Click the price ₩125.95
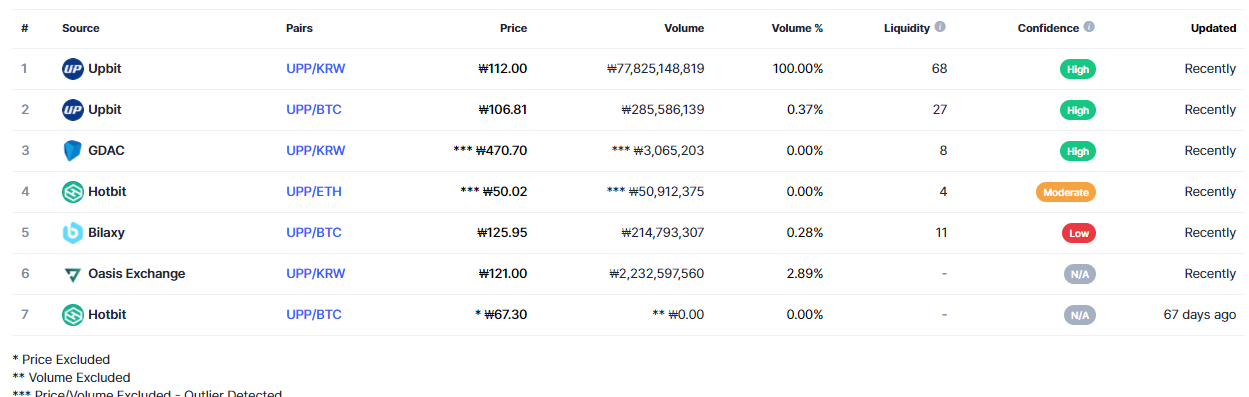Image resolution: width=1249 pixels, height=397 pixels. coord(503,233)
